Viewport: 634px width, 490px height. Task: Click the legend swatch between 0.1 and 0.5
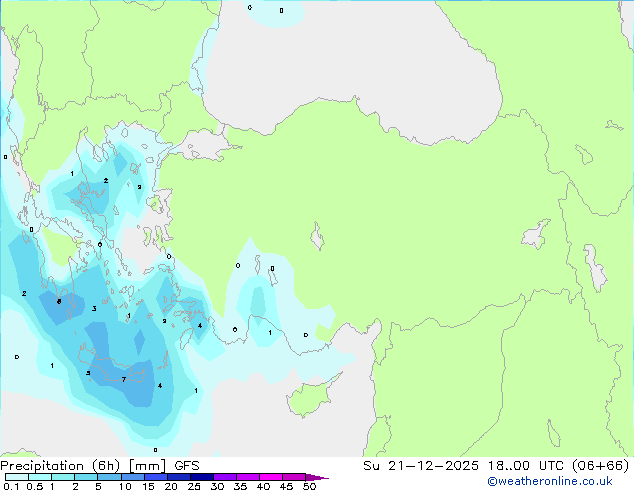[x=17, y=477]
